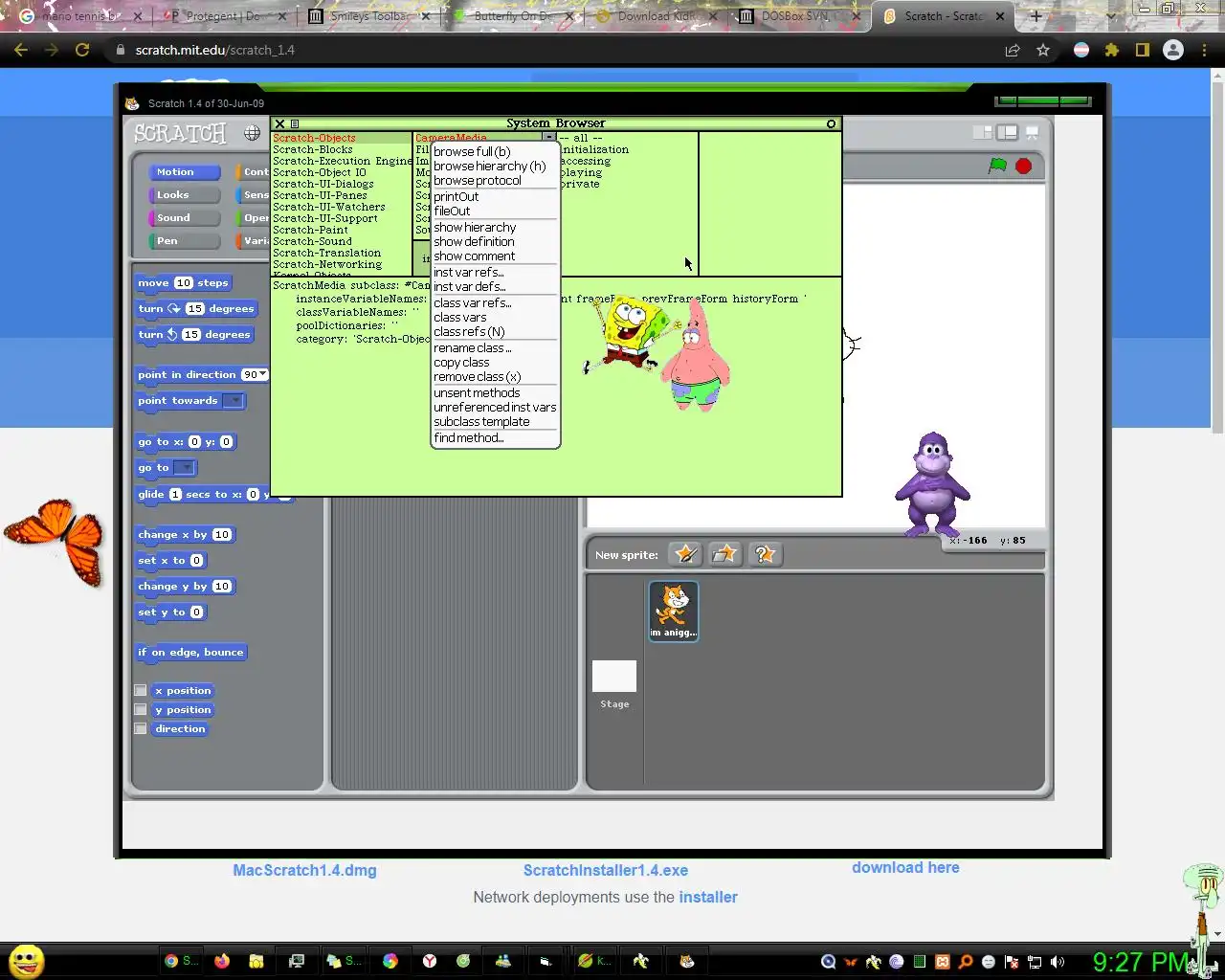Click the volume speaker tray icon
This screenshot has height=980, width=1225.
1058,962
